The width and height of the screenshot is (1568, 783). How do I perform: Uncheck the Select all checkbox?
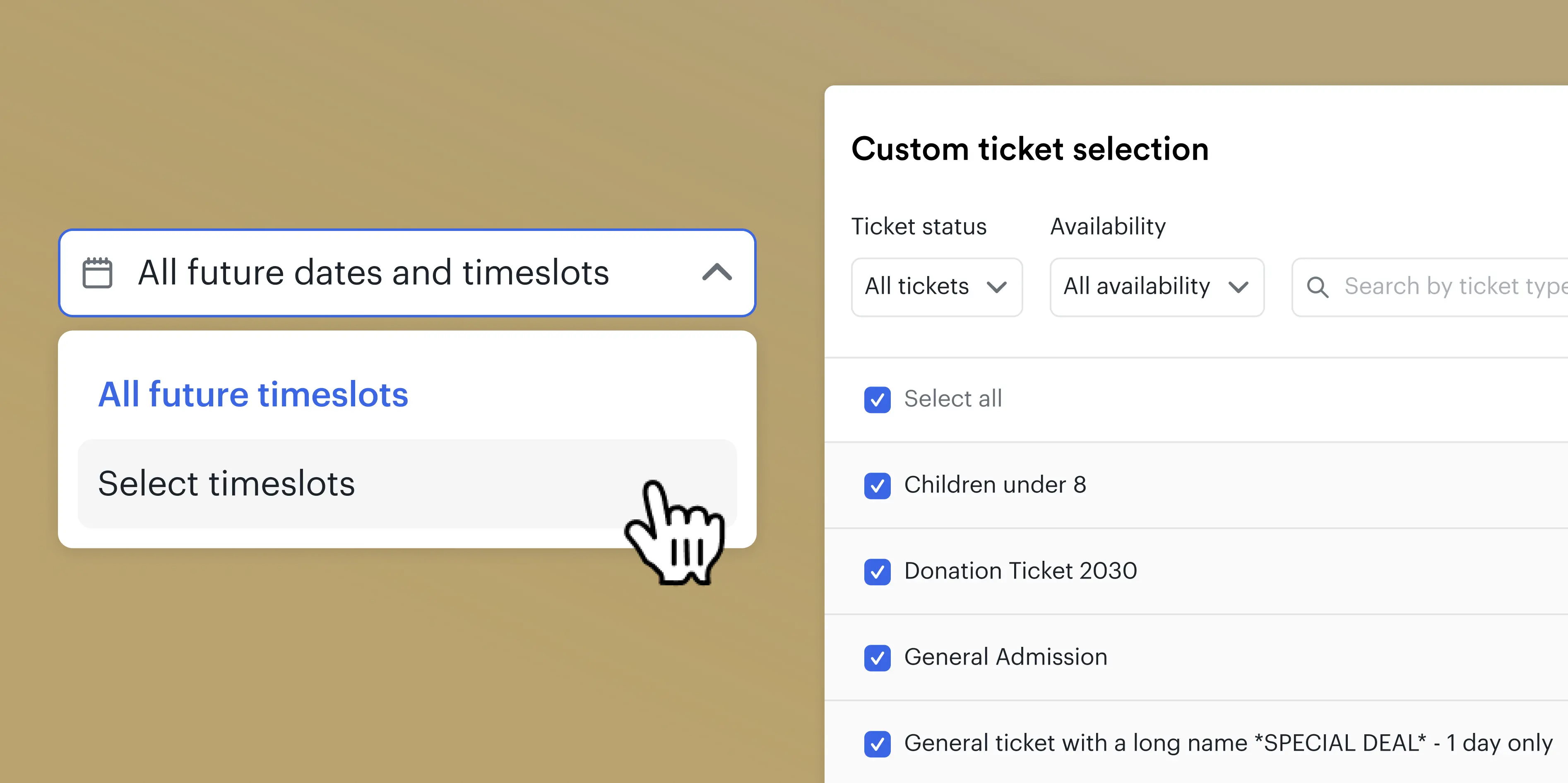tap(877, 400)
